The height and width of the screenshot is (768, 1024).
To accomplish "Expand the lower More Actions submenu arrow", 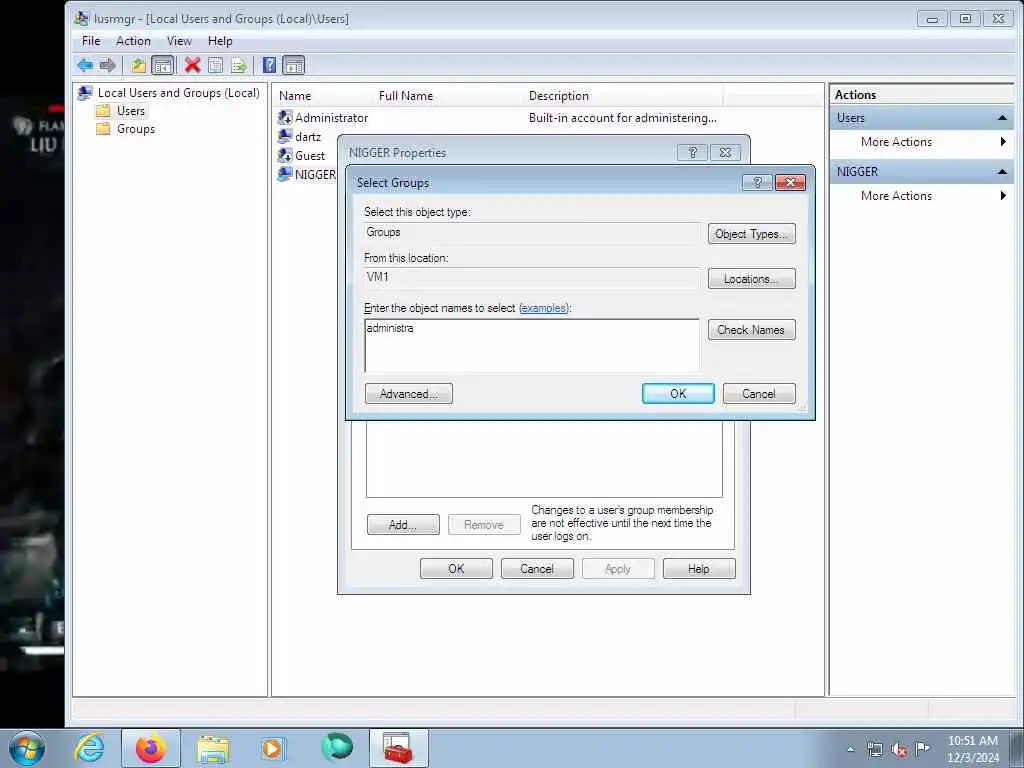I will (x=1003, y=195).
